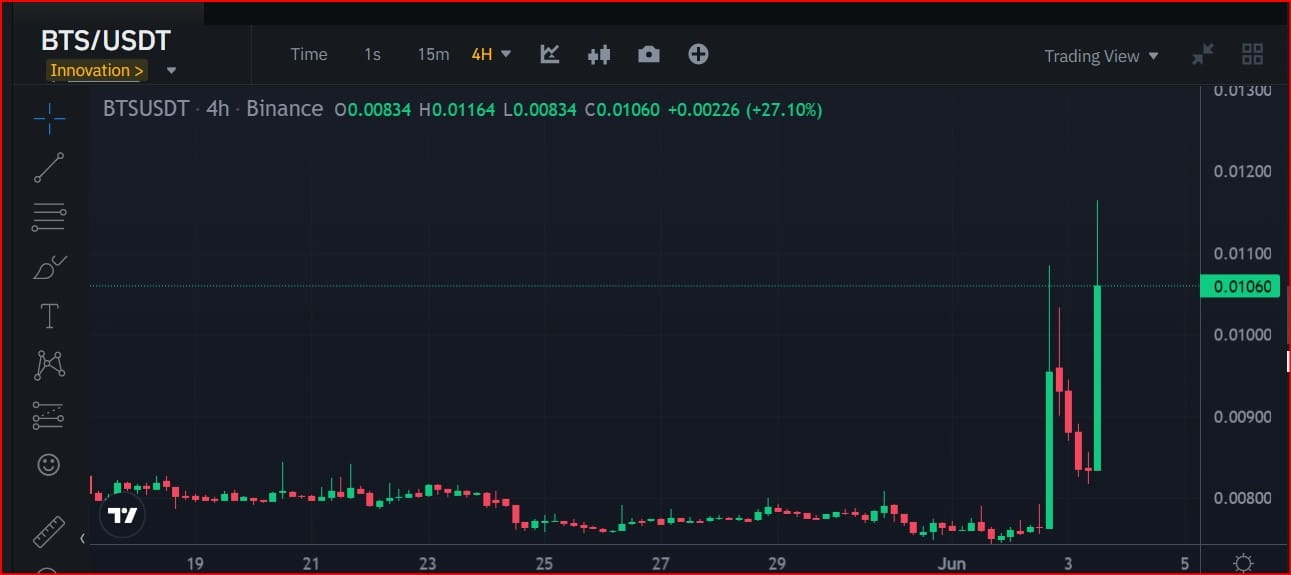Click the 0.00800 price axis label
Image resolution: width=1291 pixels, height=575 pixels.
1242,498
